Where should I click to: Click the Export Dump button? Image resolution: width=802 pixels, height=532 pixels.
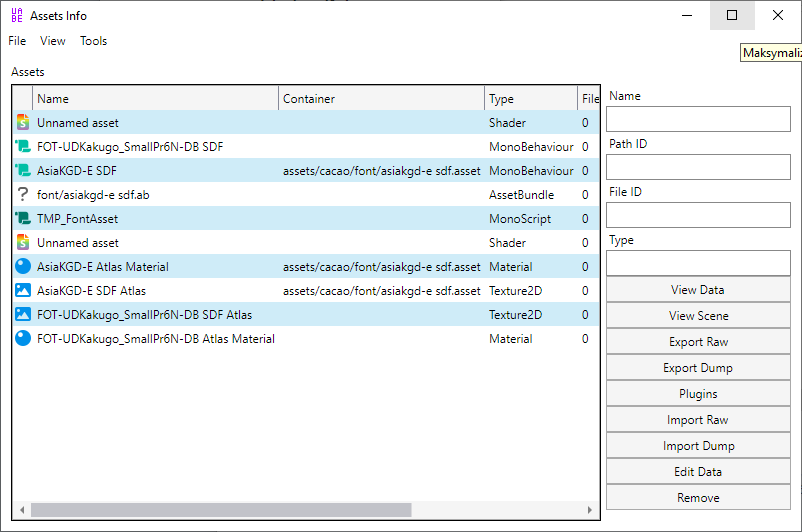pyautogui.click(x=698, y=368)
